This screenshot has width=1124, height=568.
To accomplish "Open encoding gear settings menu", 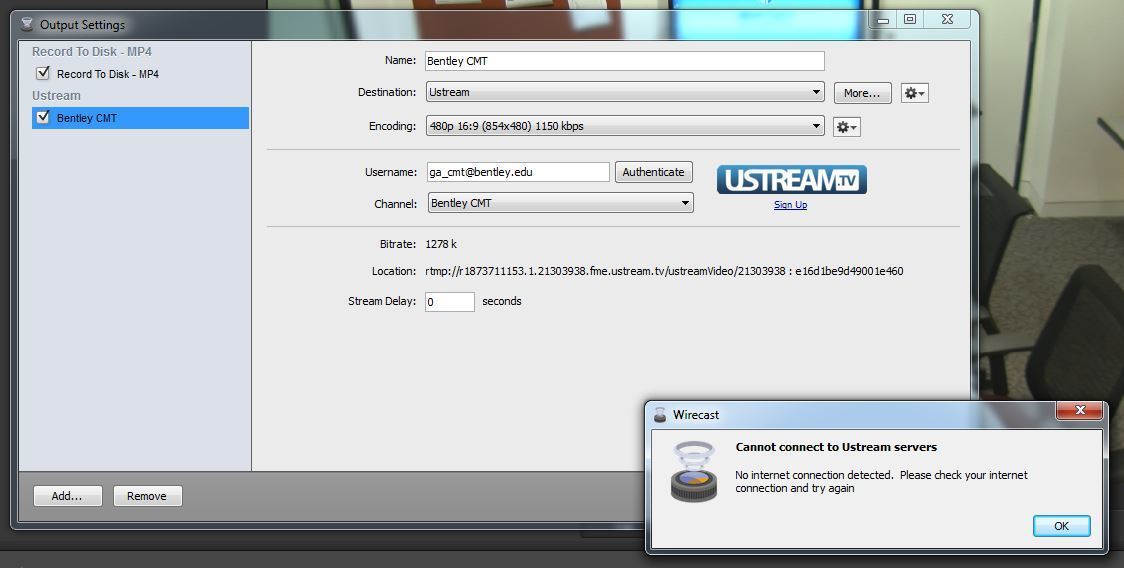I will point(847,127).
